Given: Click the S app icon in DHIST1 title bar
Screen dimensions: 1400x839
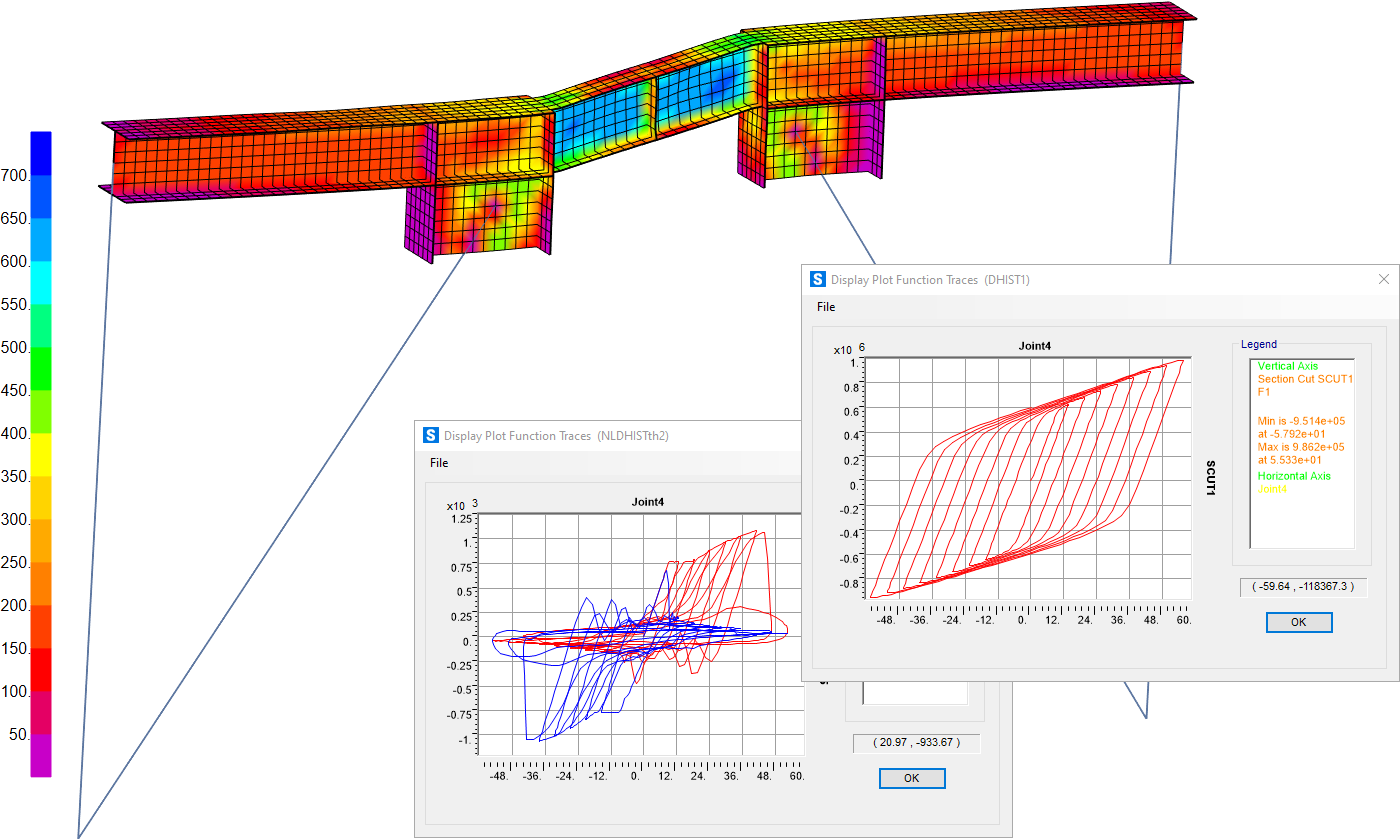Looking at the screenshot, I should point(818,280).
